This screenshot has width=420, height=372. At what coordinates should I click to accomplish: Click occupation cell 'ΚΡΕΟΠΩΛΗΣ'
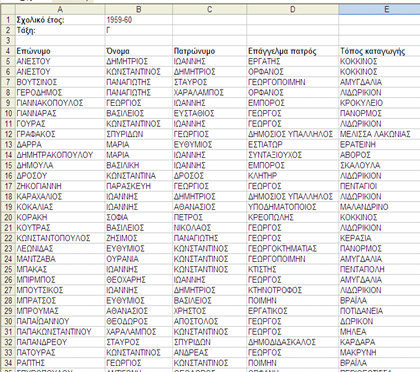293,217
